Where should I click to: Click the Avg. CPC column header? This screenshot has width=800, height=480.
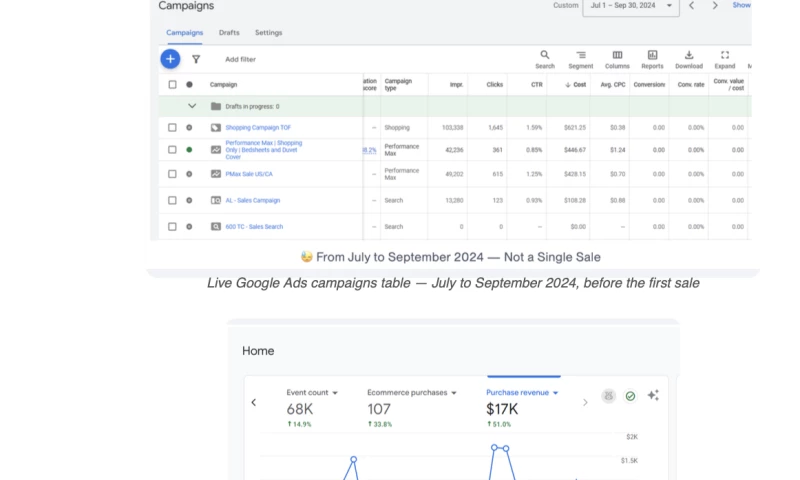pyautogui.click(x=613, y=85)
